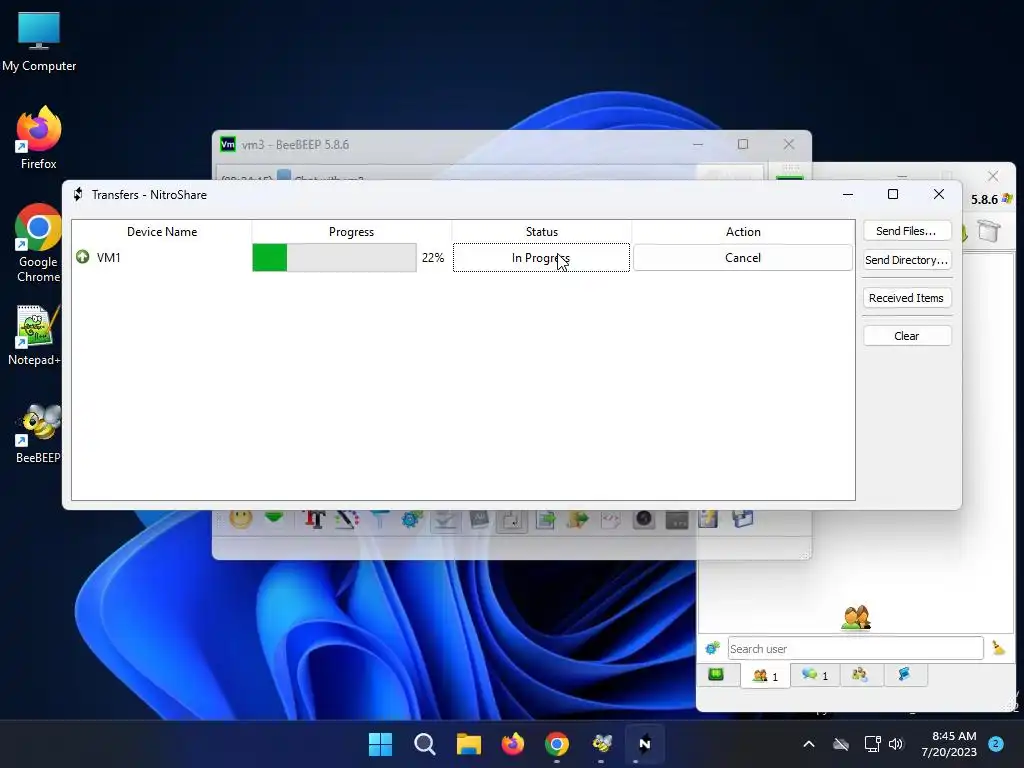The width and height of the screenshot is (1024, 768).
Task: Click the send file green arrow document icon
Action: (545, 519)
